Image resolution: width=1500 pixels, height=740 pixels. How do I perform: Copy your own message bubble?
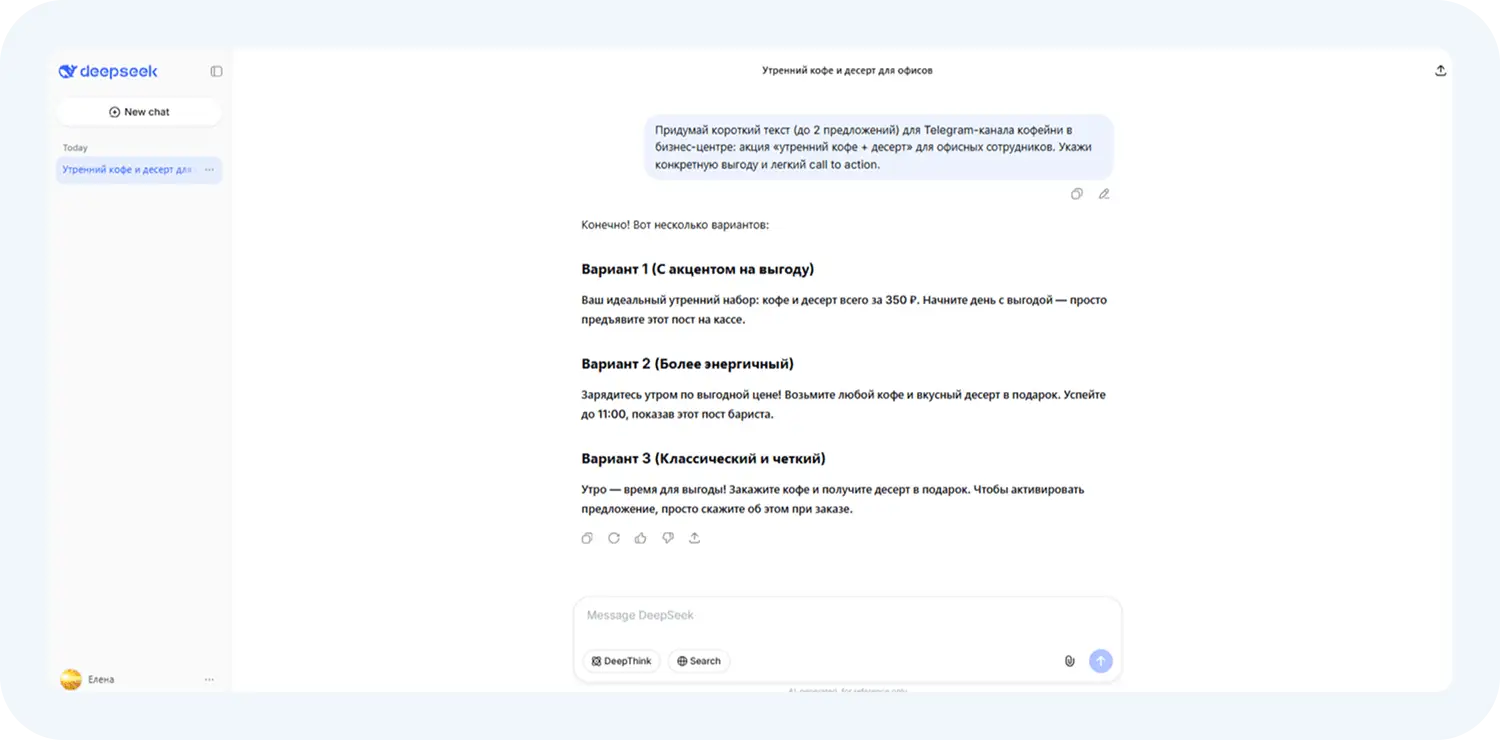tap(1077, 193)
